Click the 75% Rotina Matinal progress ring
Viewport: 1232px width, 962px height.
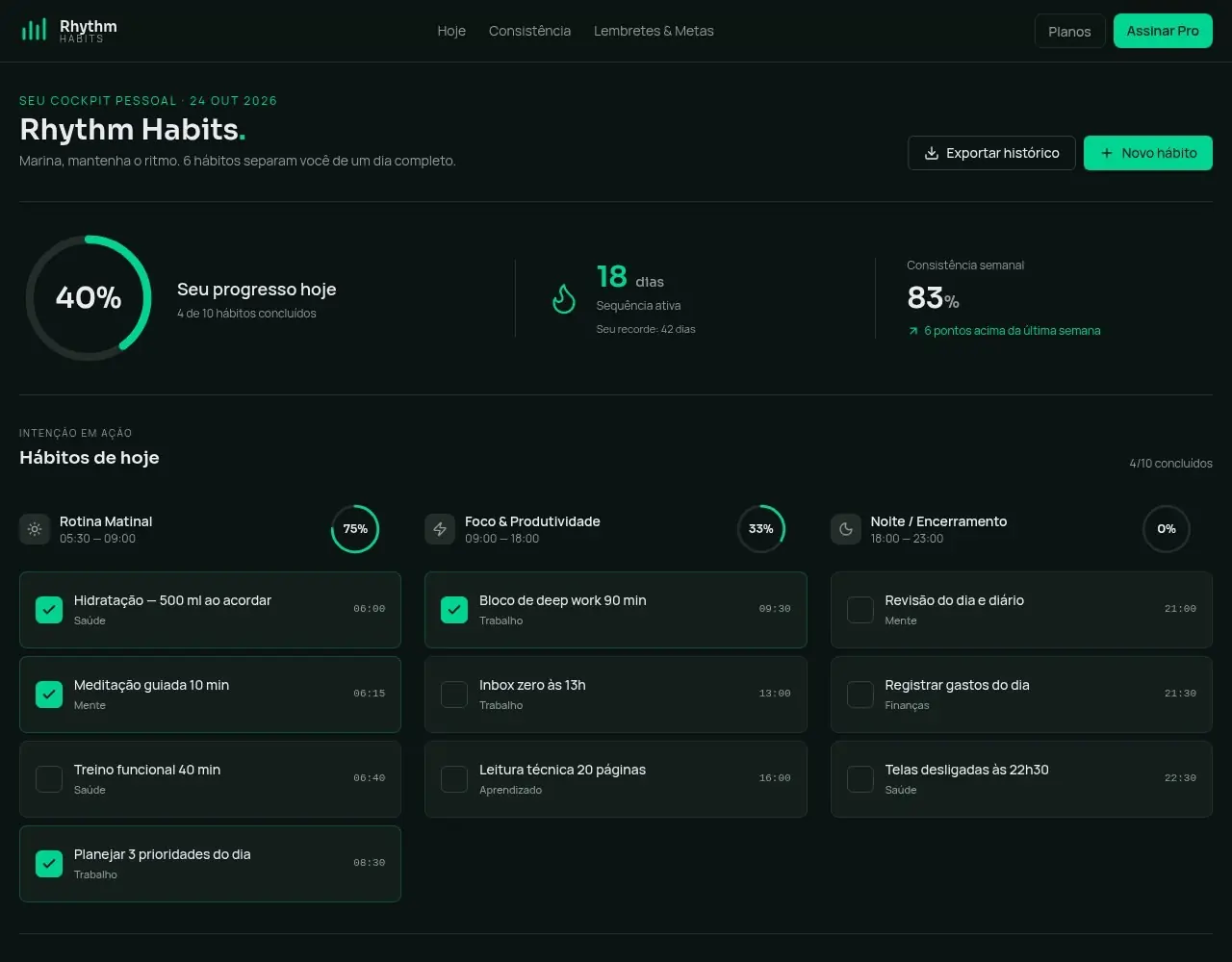(355, 529)
